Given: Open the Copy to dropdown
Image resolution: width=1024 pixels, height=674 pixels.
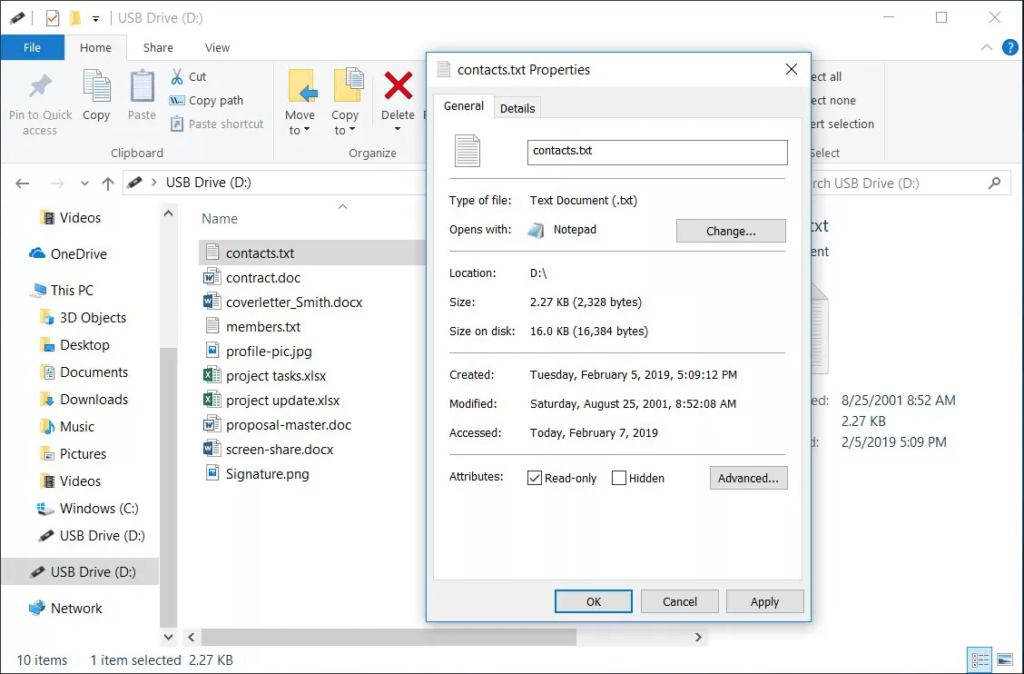Looking at the screenshot, I should [x=345, y=123].
